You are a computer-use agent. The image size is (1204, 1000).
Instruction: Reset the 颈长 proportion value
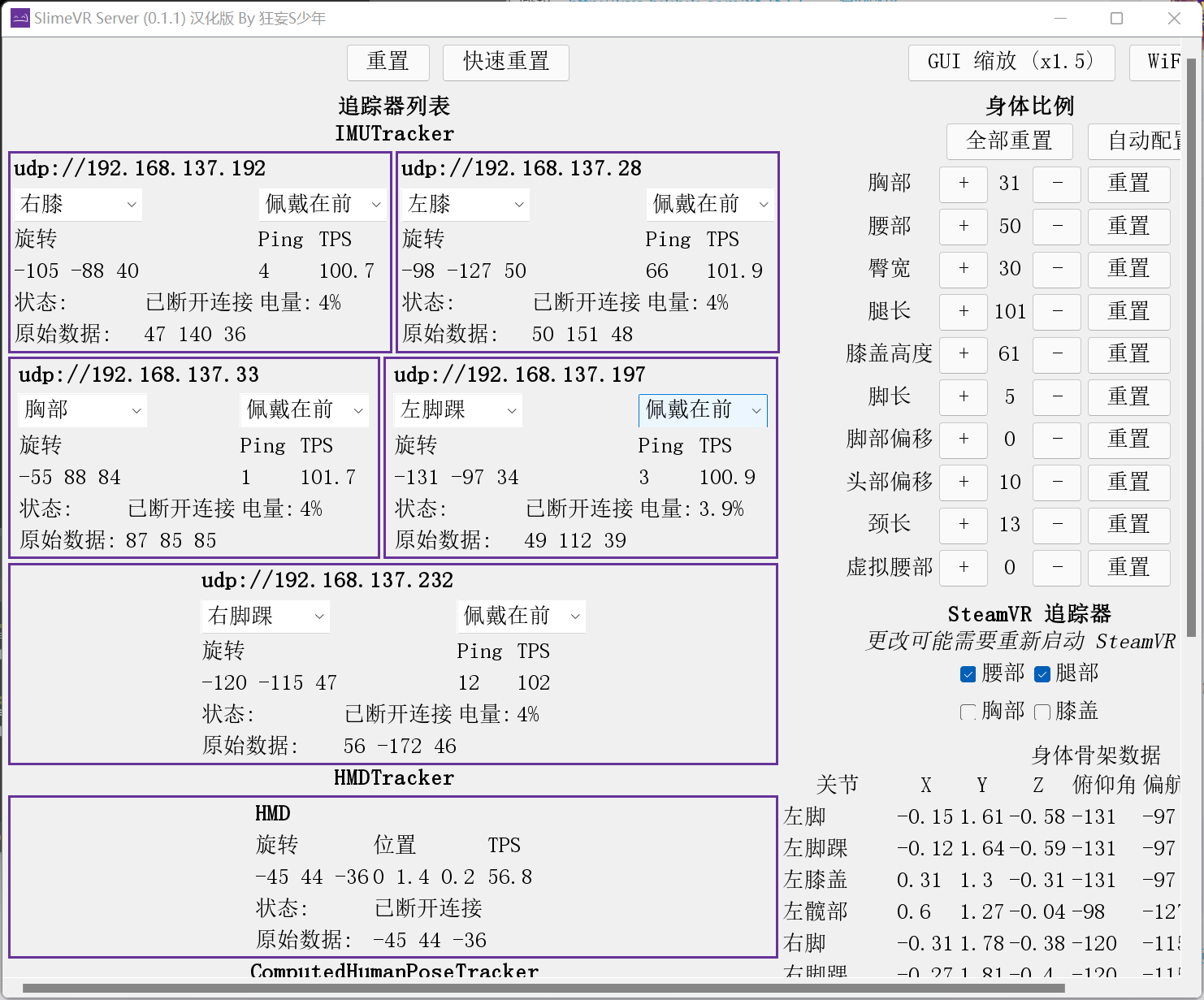coord(1129,525)
